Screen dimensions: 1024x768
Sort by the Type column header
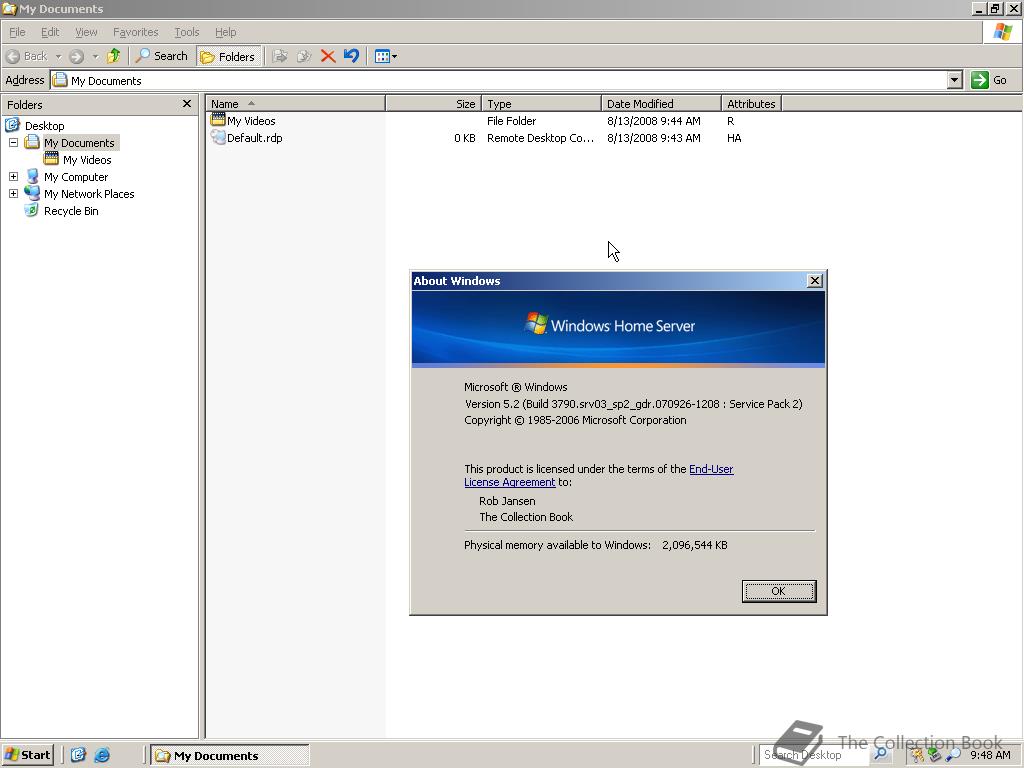[x=541, y=104]
